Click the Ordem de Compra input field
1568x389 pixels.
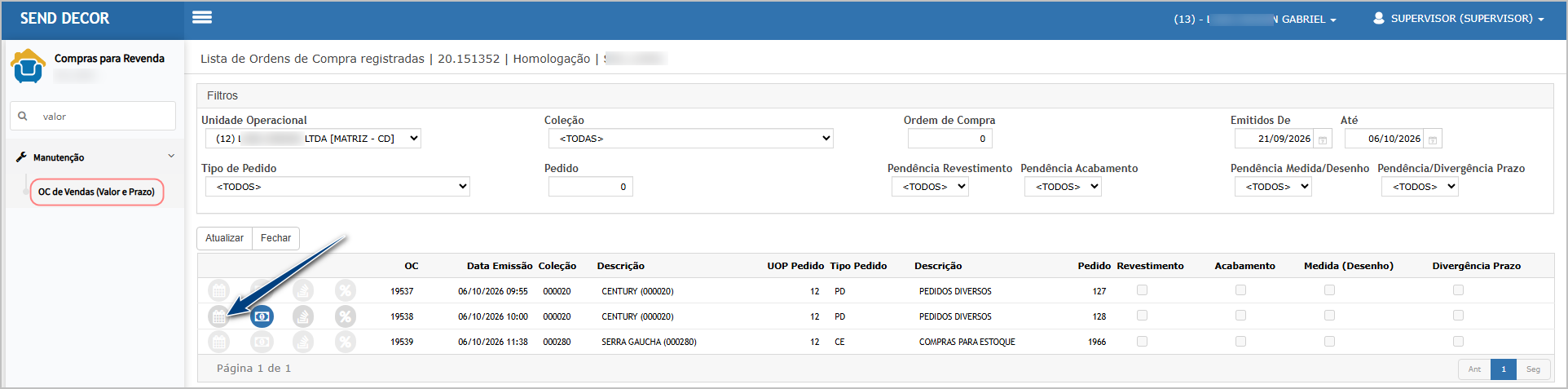click(x=949, y=139)
